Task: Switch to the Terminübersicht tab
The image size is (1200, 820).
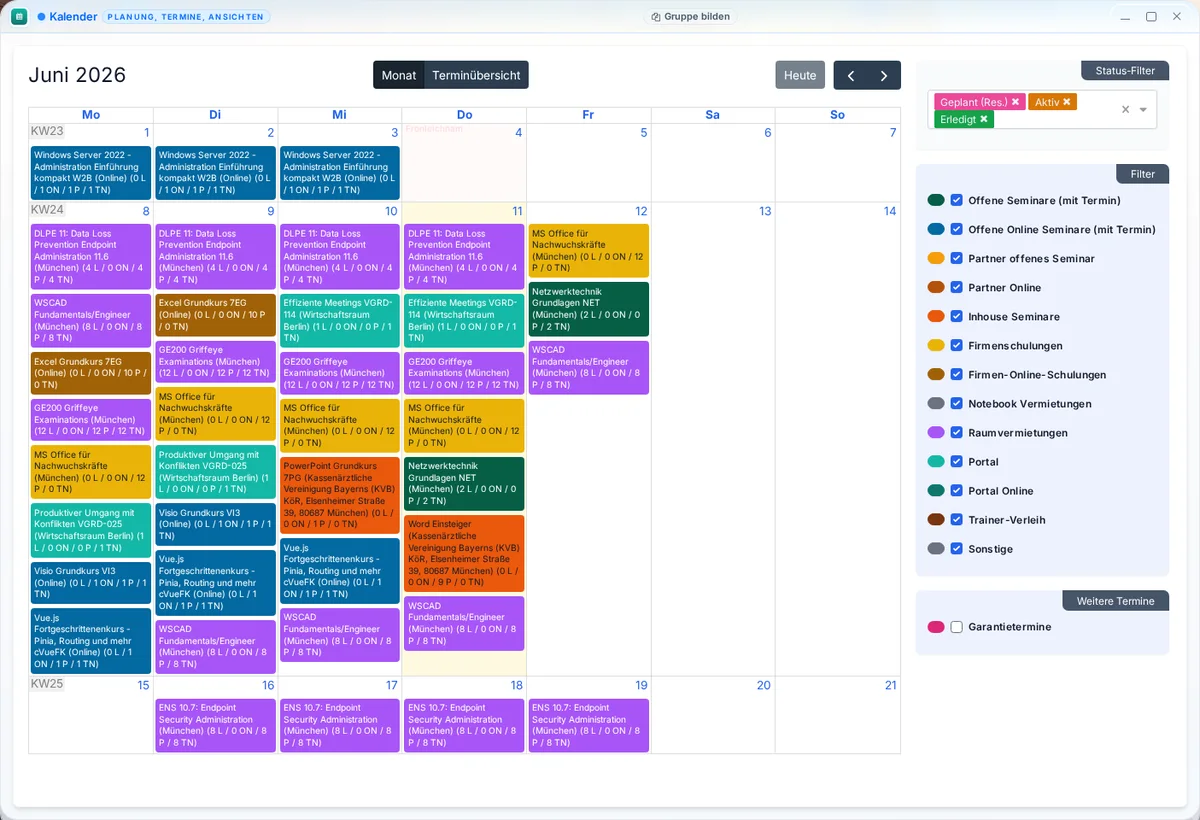Action: 476,75
